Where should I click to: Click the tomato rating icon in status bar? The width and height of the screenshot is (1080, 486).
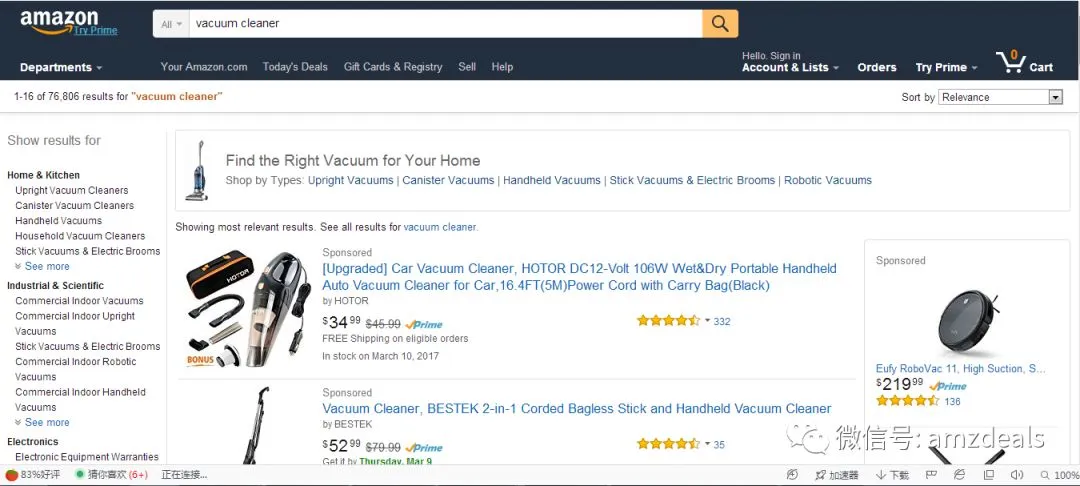[x=12, y=474]
